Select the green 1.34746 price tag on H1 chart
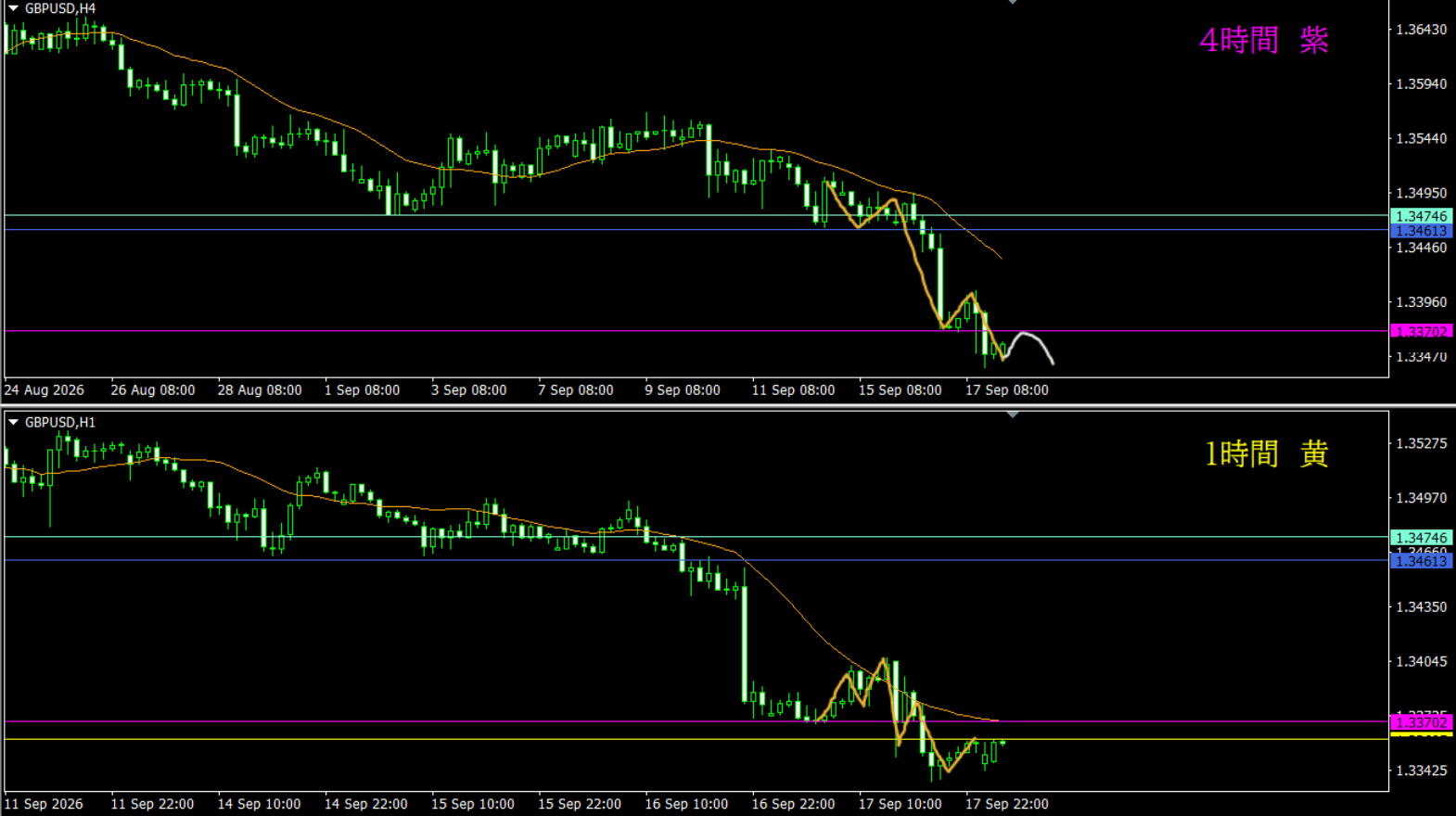1456x816 pixels. click(x=1422, y=538)
